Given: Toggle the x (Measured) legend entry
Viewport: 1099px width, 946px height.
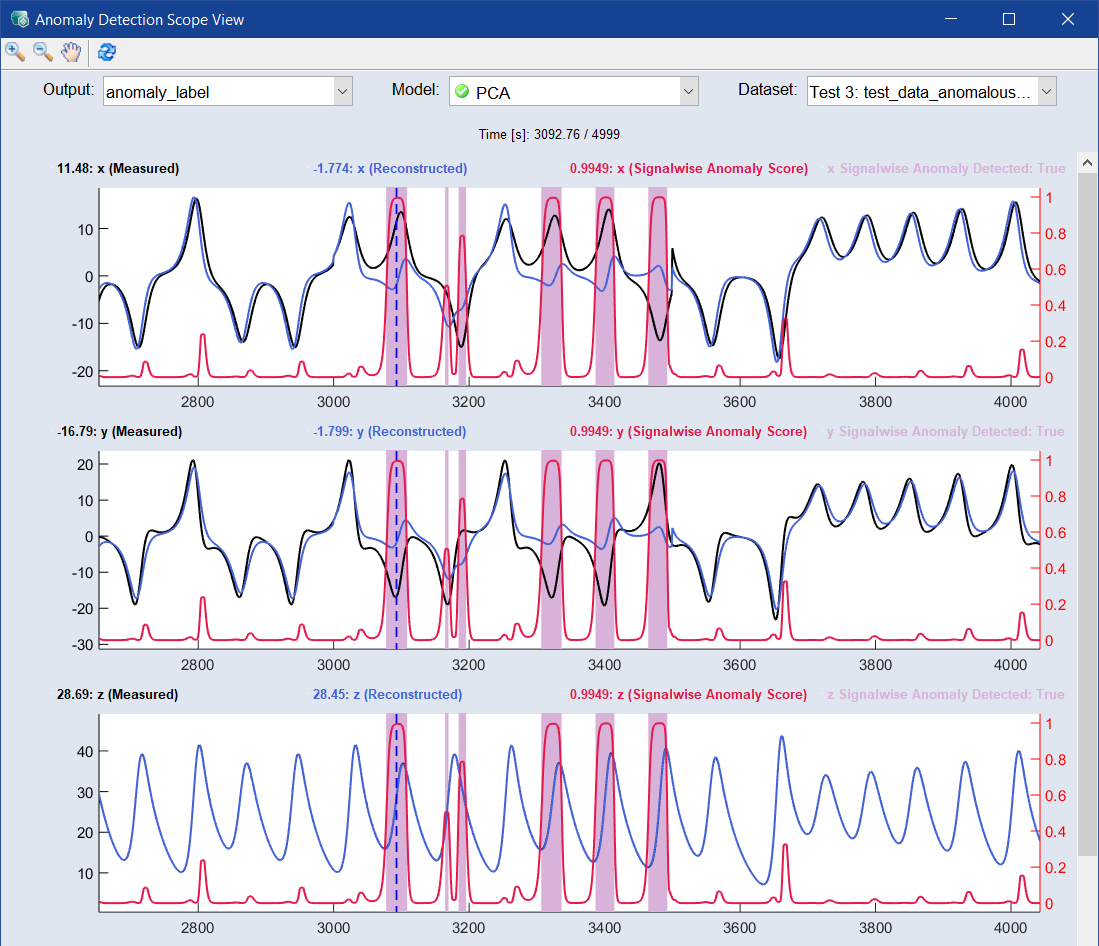Looking at the screenshot, I should click(118, 169).
